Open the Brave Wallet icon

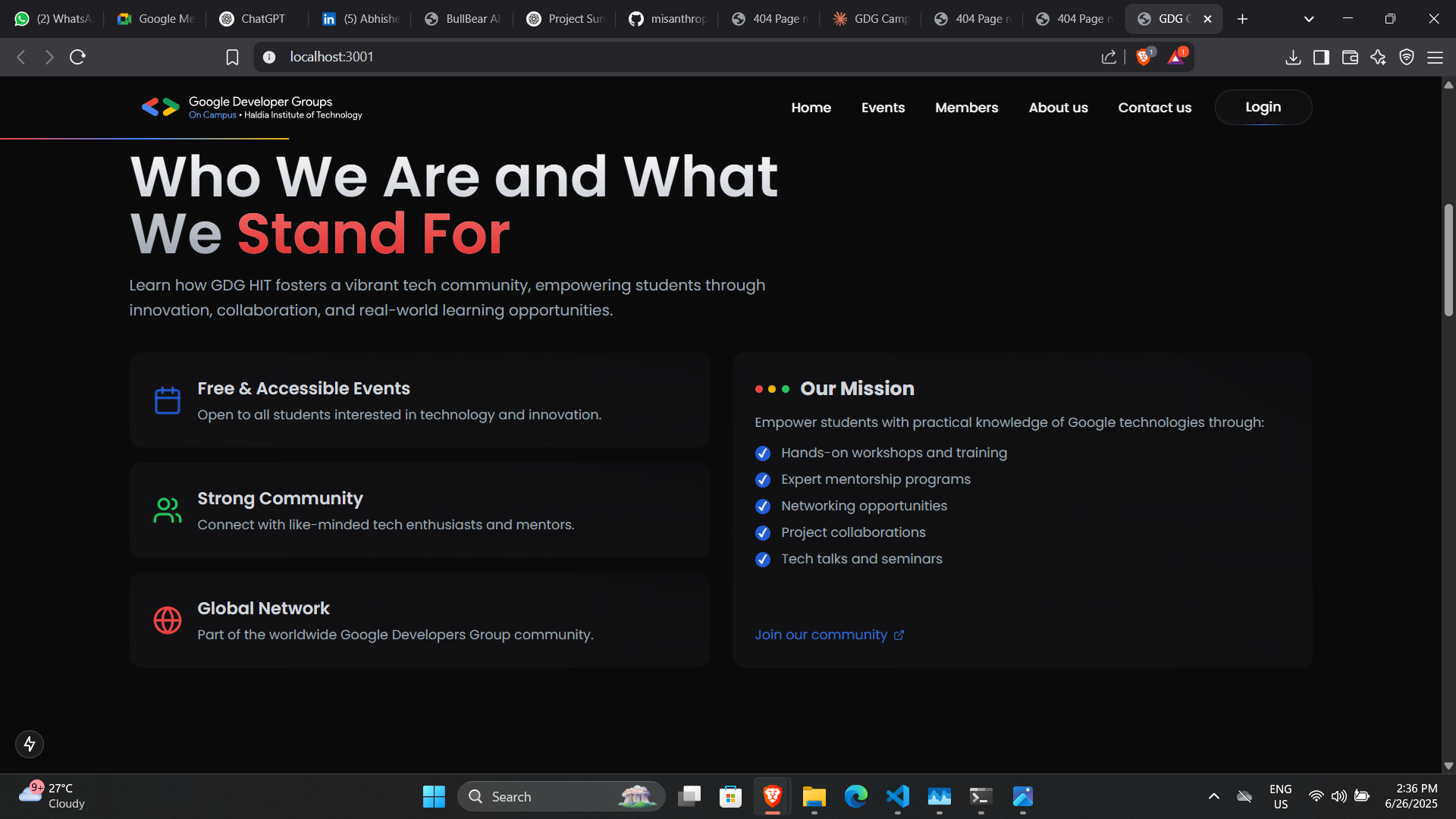[x=1350, y=57]
